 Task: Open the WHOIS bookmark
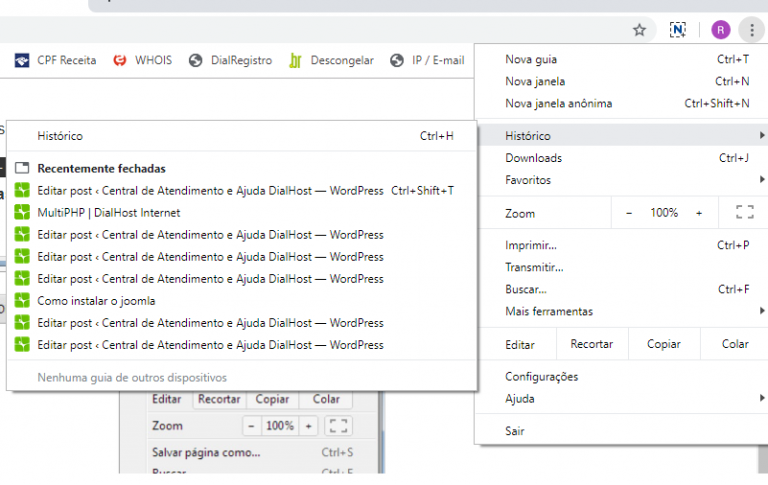141,60
